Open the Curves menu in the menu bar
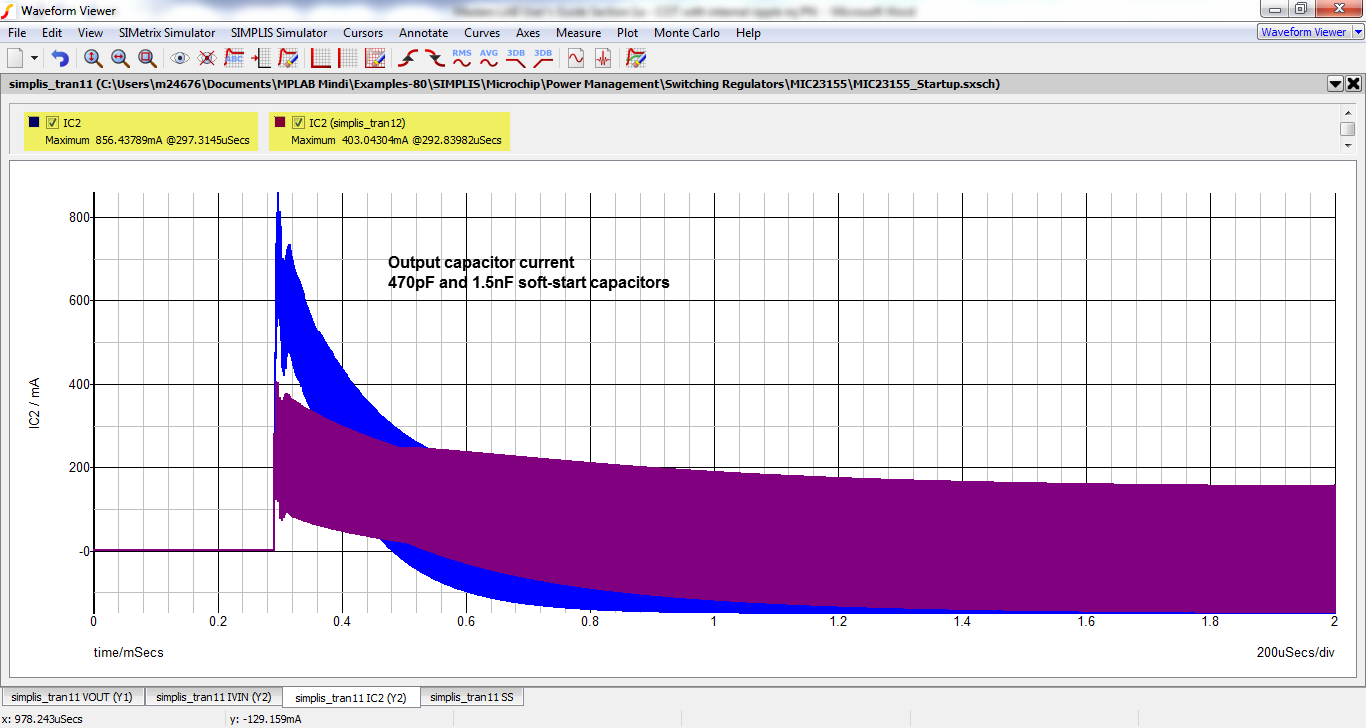The width and height of the screenshot is (1366, 728). tap(482, 32)
